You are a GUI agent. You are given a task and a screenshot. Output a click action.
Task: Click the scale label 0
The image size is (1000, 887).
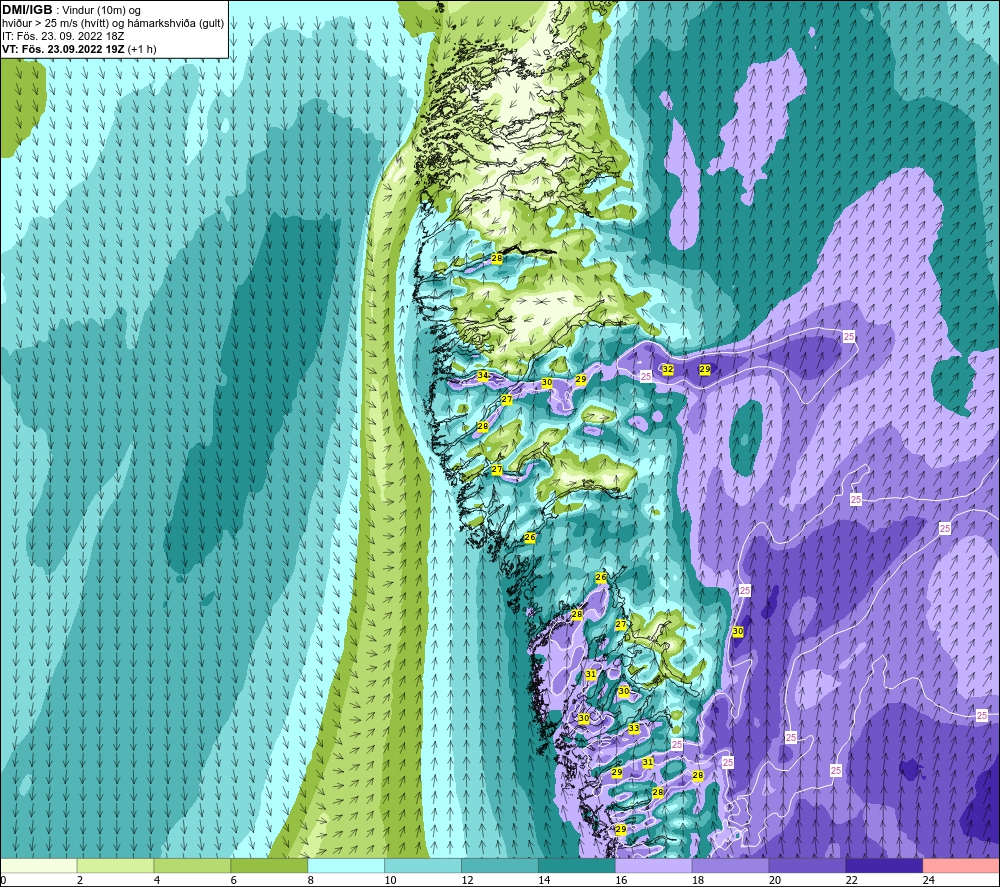pyautogui.click(x=3, y=880)
